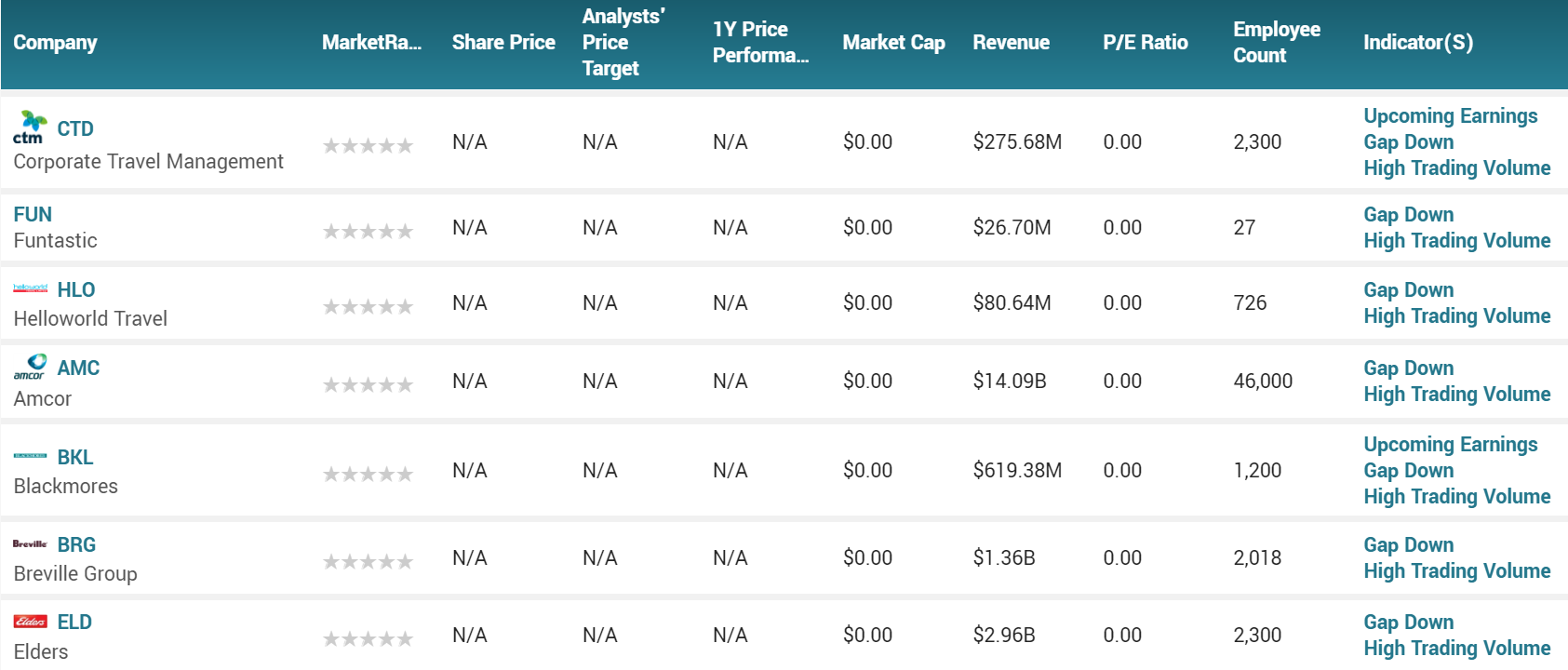Click the star rating for Amcor
This screenshot has height=670, width=1568.
coord(368,384)
